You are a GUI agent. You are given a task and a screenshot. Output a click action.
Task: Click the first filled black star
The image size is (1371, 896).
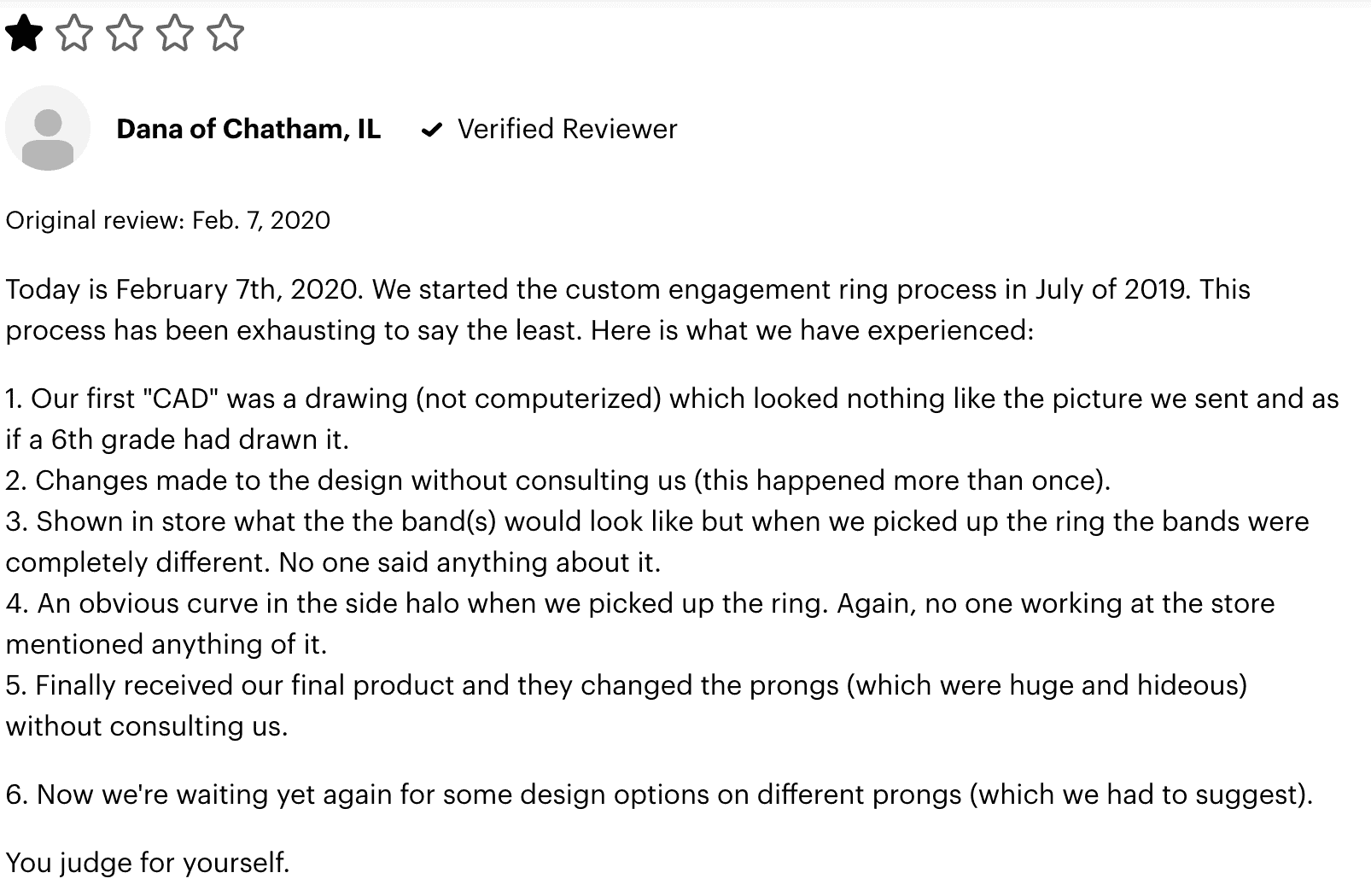(23, 34)
